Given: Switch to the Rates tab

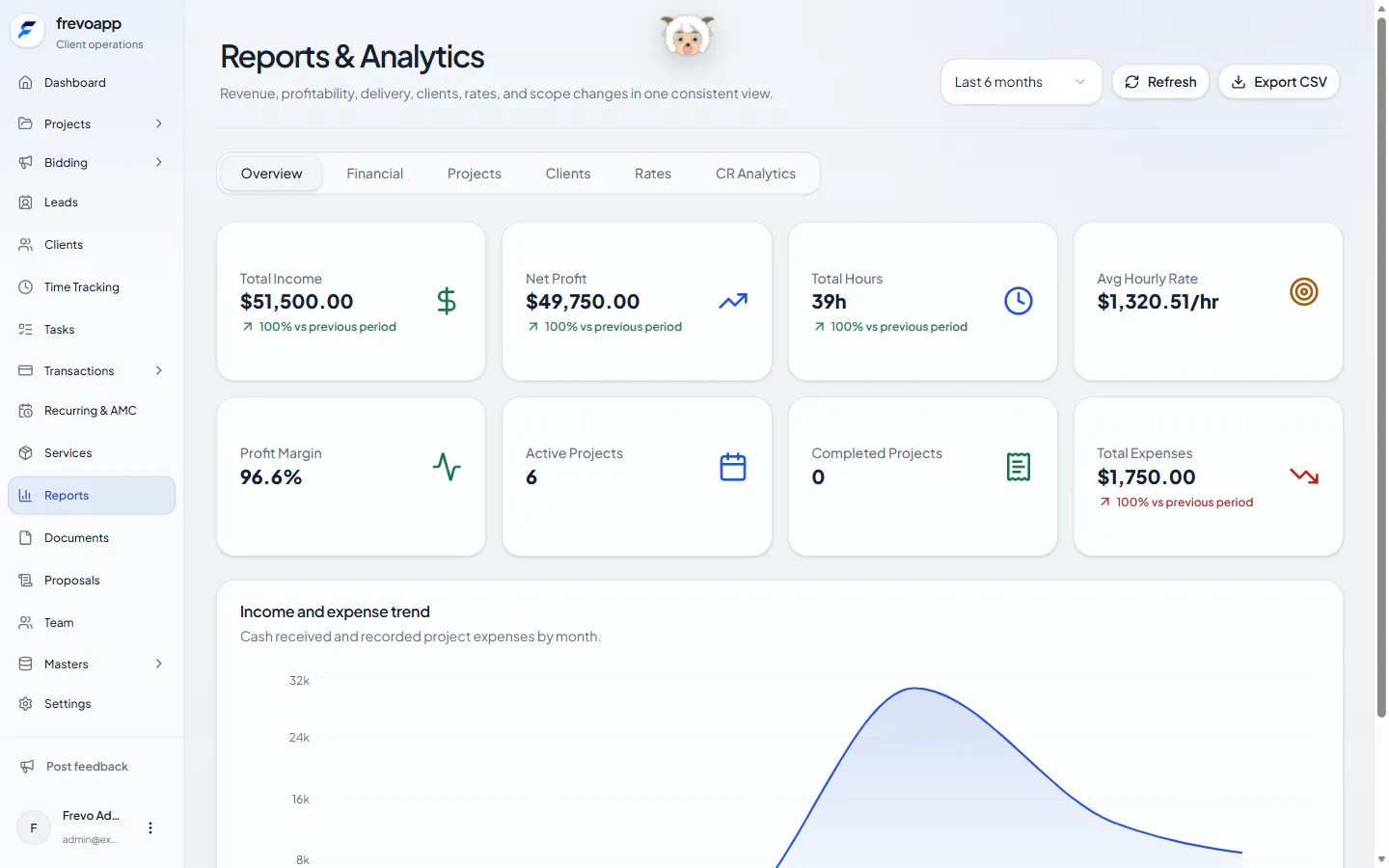Looking at the screenshot, I should (653, 174).
